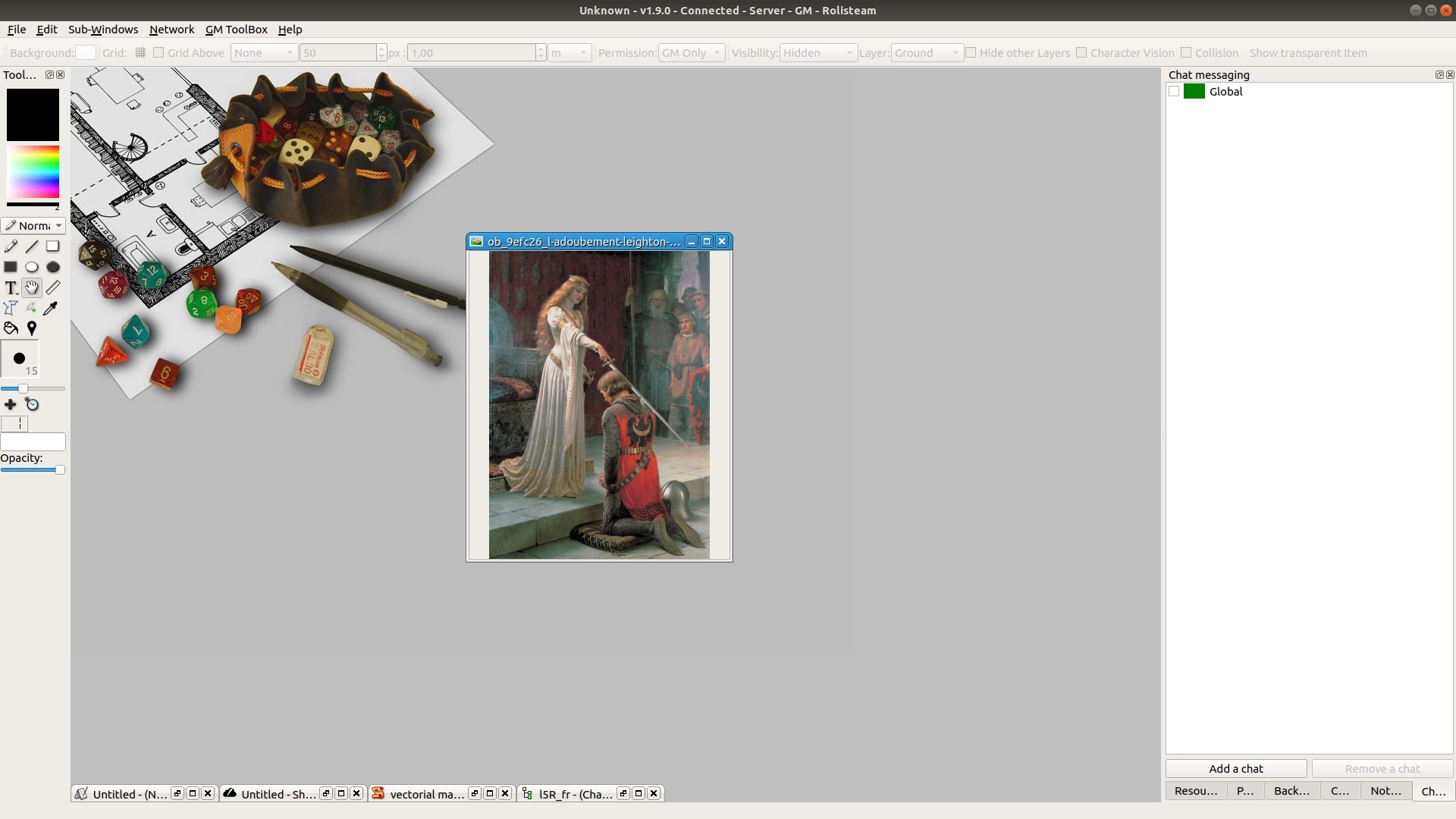Select the empty ellipse tool
The image size is (1456, 819).
pyautogui.click(x=32, y=267)
